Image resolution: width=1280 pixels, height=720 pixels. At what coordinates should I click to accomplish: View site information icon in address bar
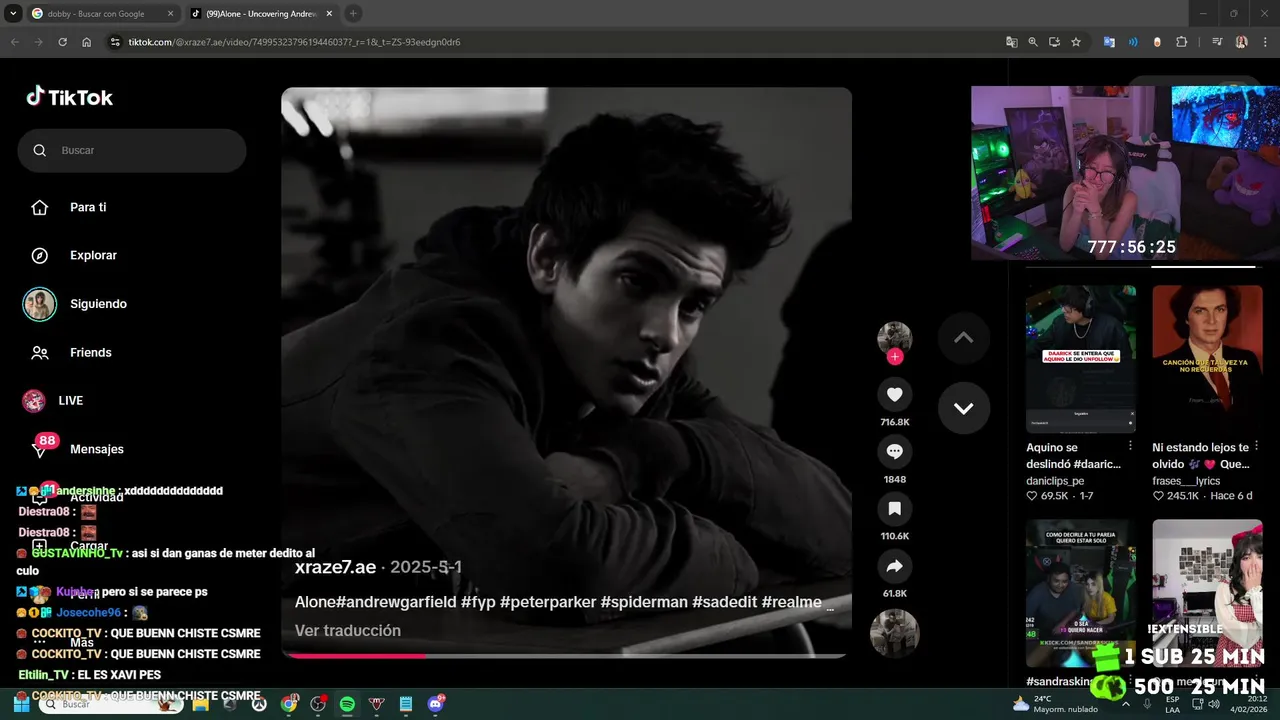[x=115, y=42]
